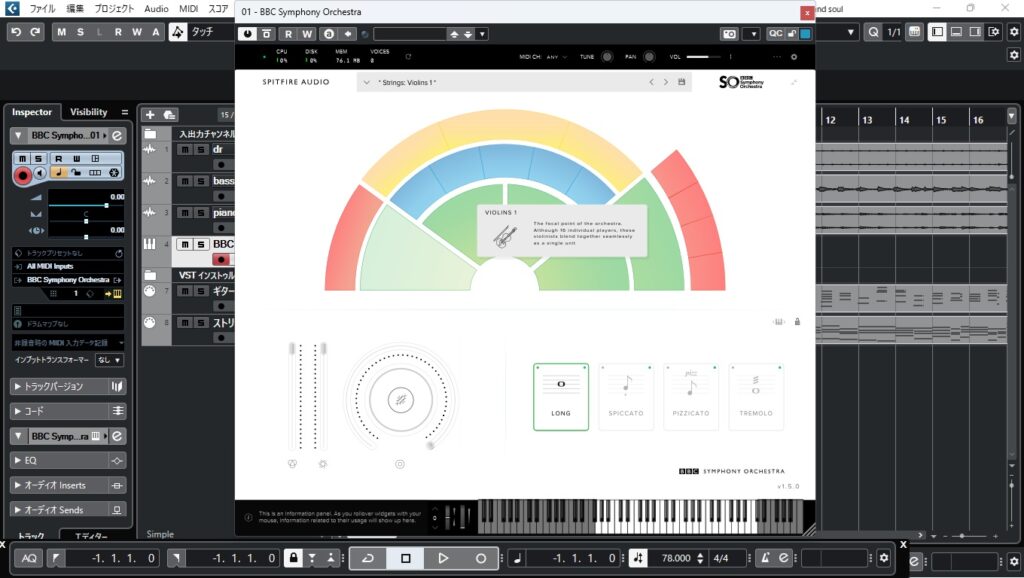Click the TUNE knob
This screenshot has height=578, width=1024.
(607, 57)
